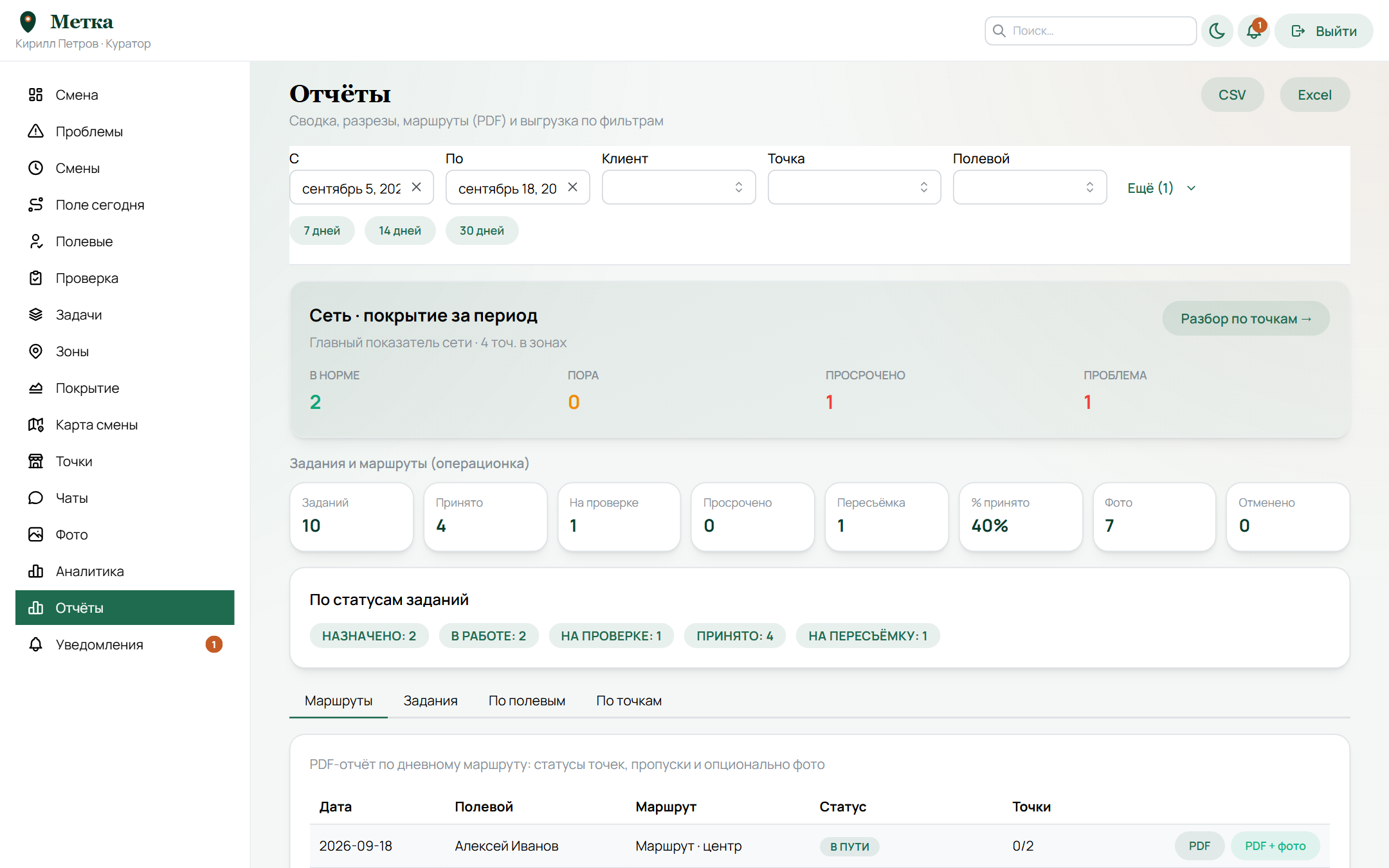Expand the Ещё (1) filters
Image resolution: width=1389 pixels, height=868 pixels.
coord(1161,188)
